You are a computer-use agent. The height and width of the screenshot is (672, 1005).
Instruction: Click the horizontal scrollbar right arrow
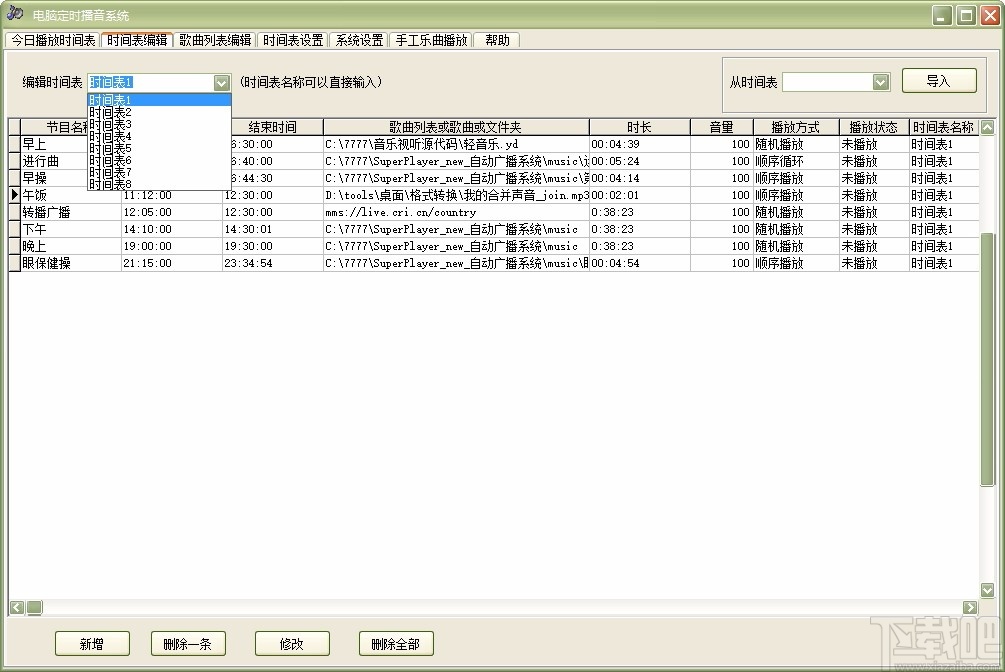970,607
